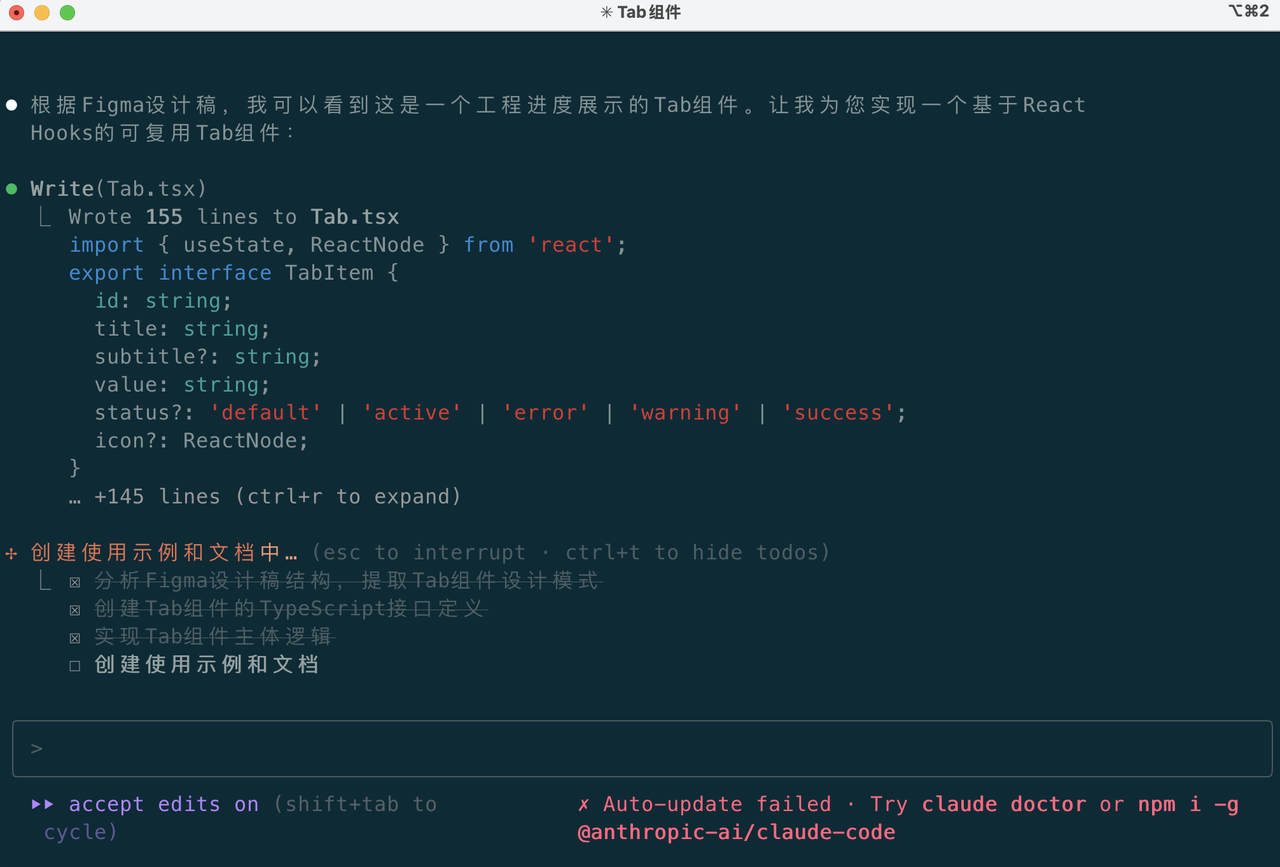Click Write(Tab.tsx) tool call header
This screenshot has height=867, width=1280.
[118, 189]
